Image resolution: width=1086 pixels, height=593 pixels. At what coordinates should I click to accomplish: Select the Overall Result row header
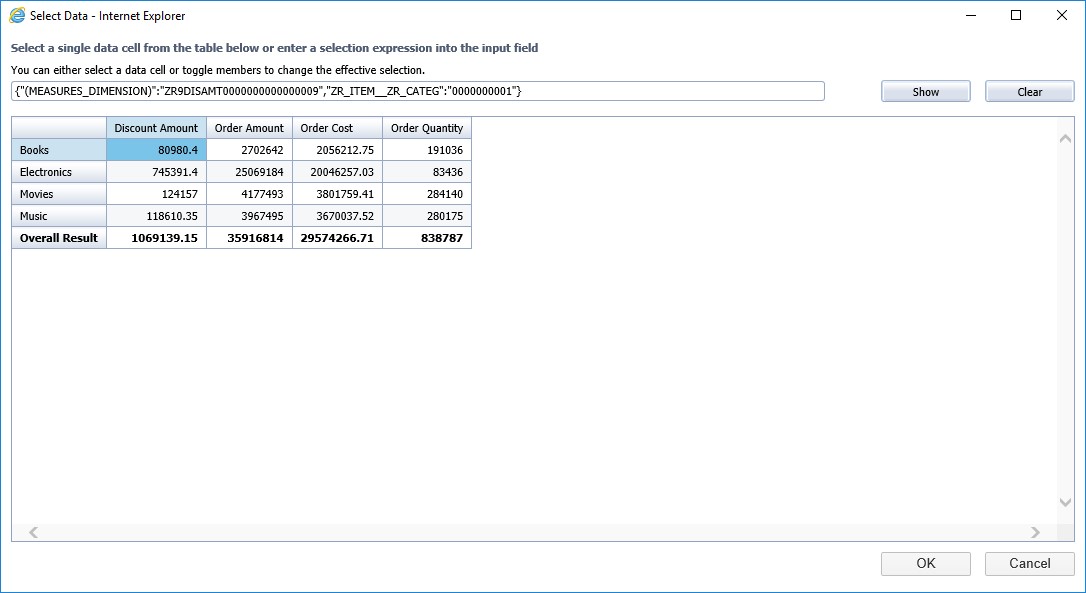(59, 238)
